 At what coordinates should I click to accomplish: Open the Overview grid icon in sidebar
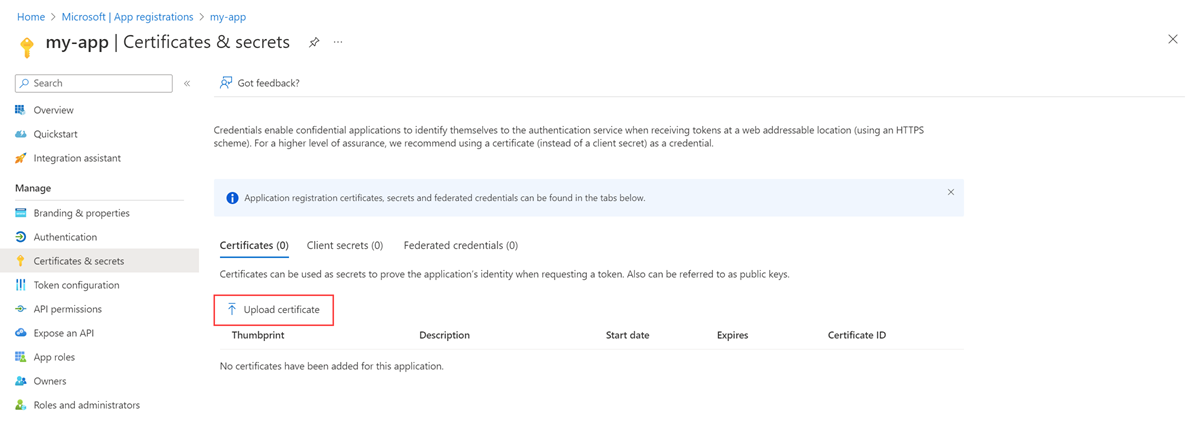coord(21,110)
